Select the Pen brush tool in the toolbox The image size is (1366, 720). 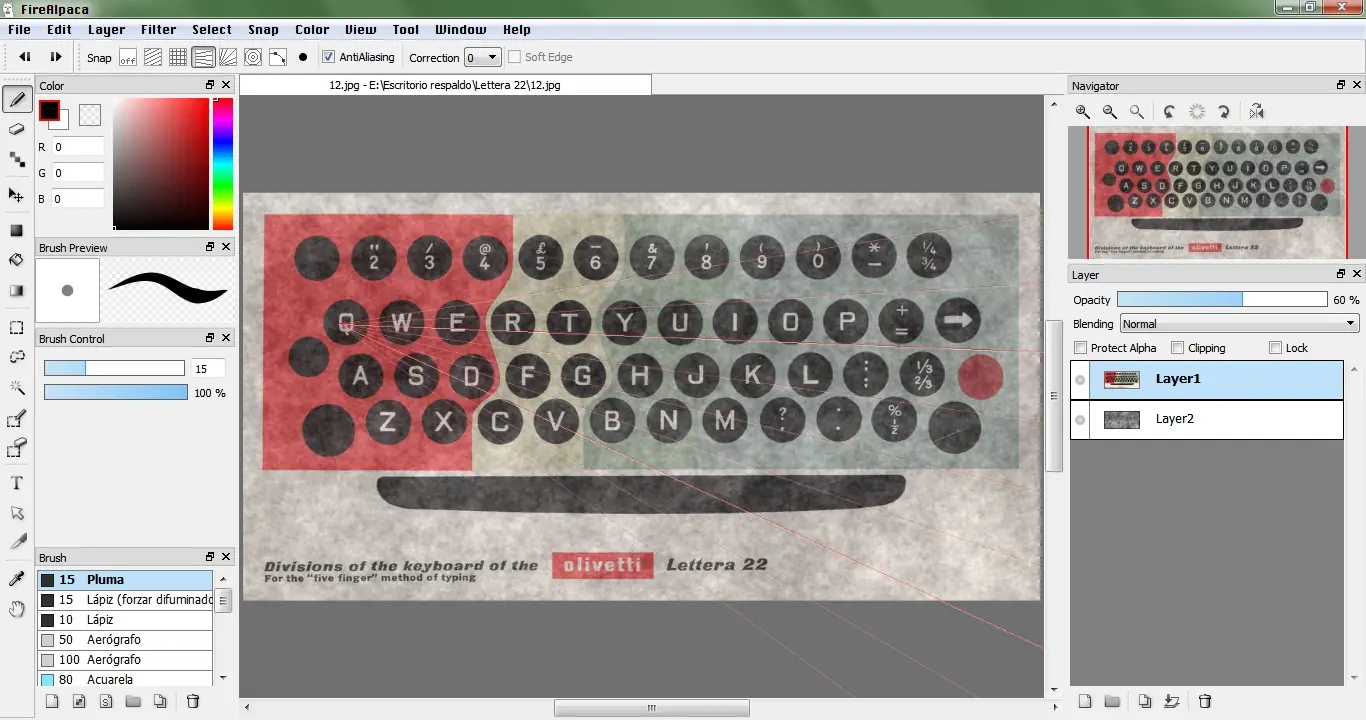[x=16, y=99]
